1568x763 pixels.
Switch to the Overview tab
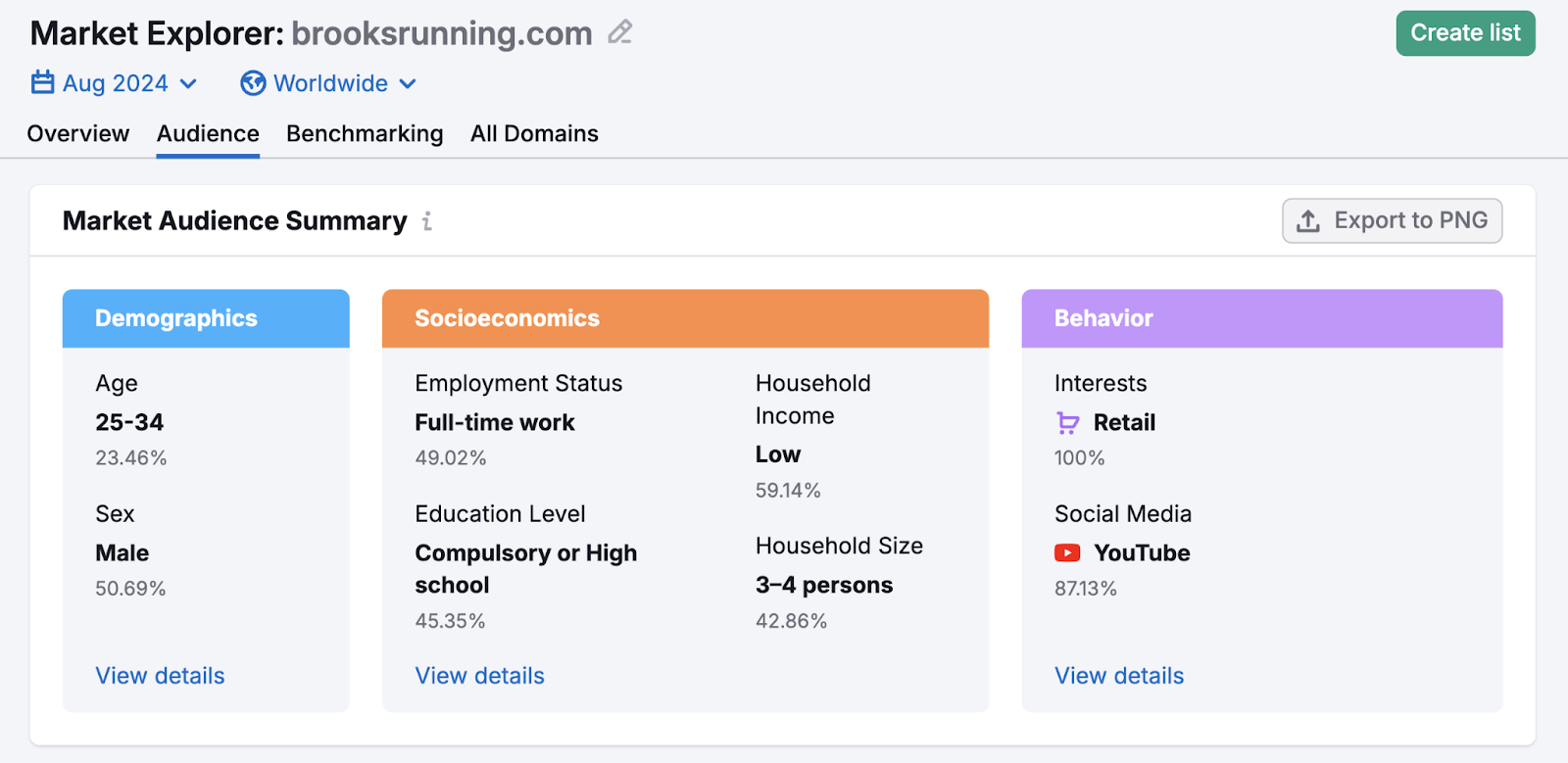[x=78, y=134]
